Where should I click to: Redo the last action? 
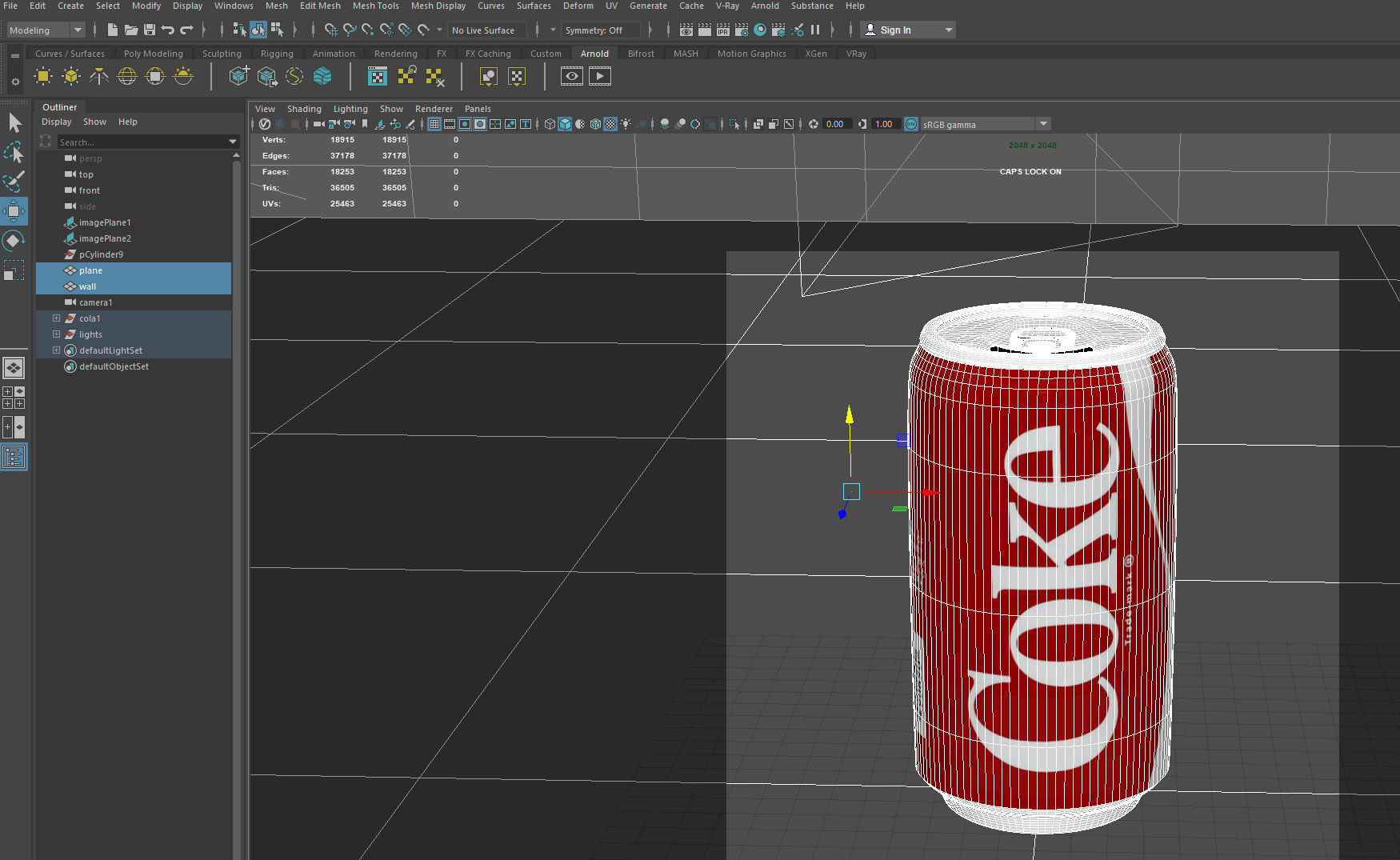186,30
